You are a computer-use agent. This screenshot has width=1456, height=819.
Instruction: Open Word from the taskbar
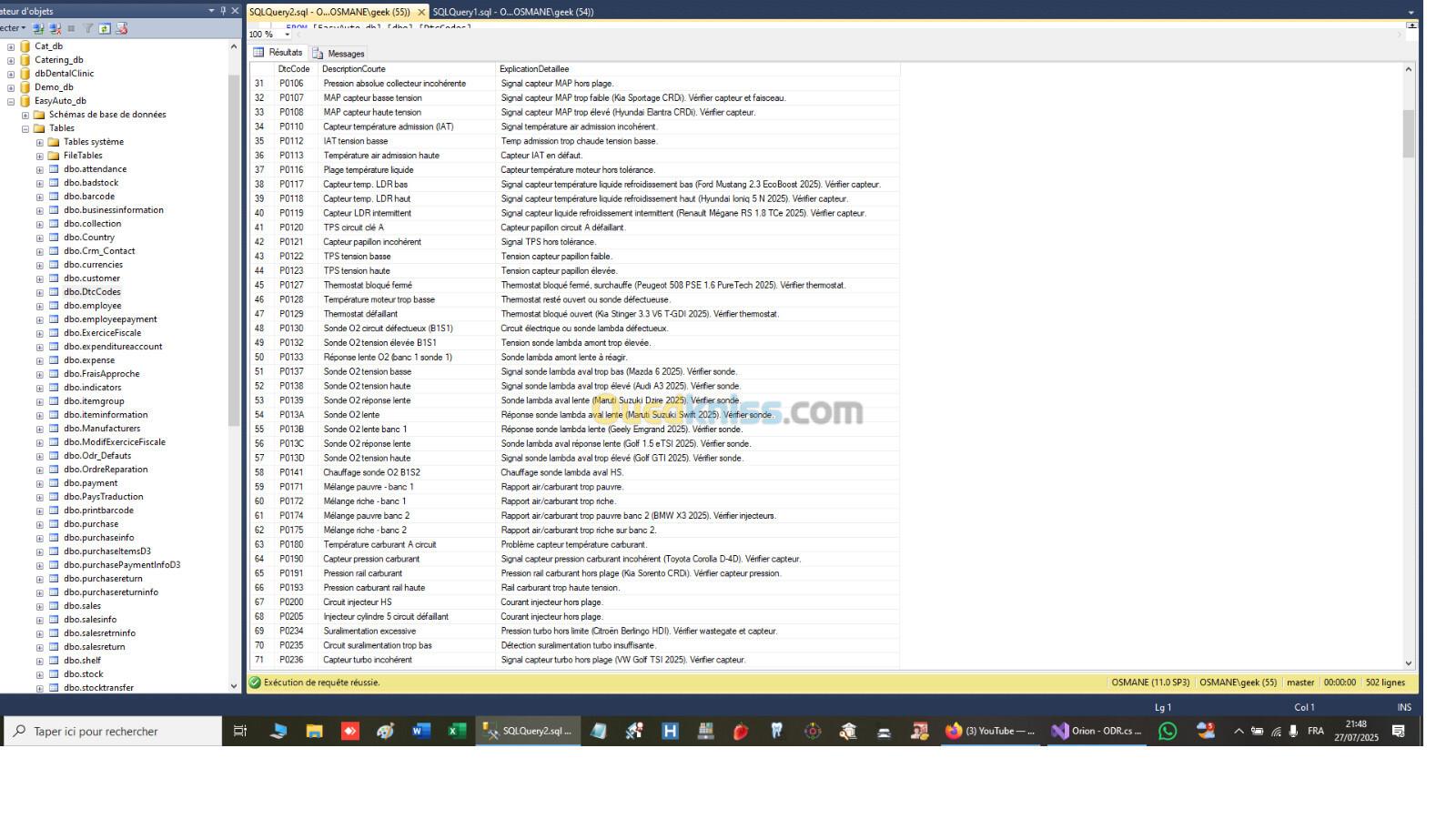pyautogui.click(x=421, y=731)
